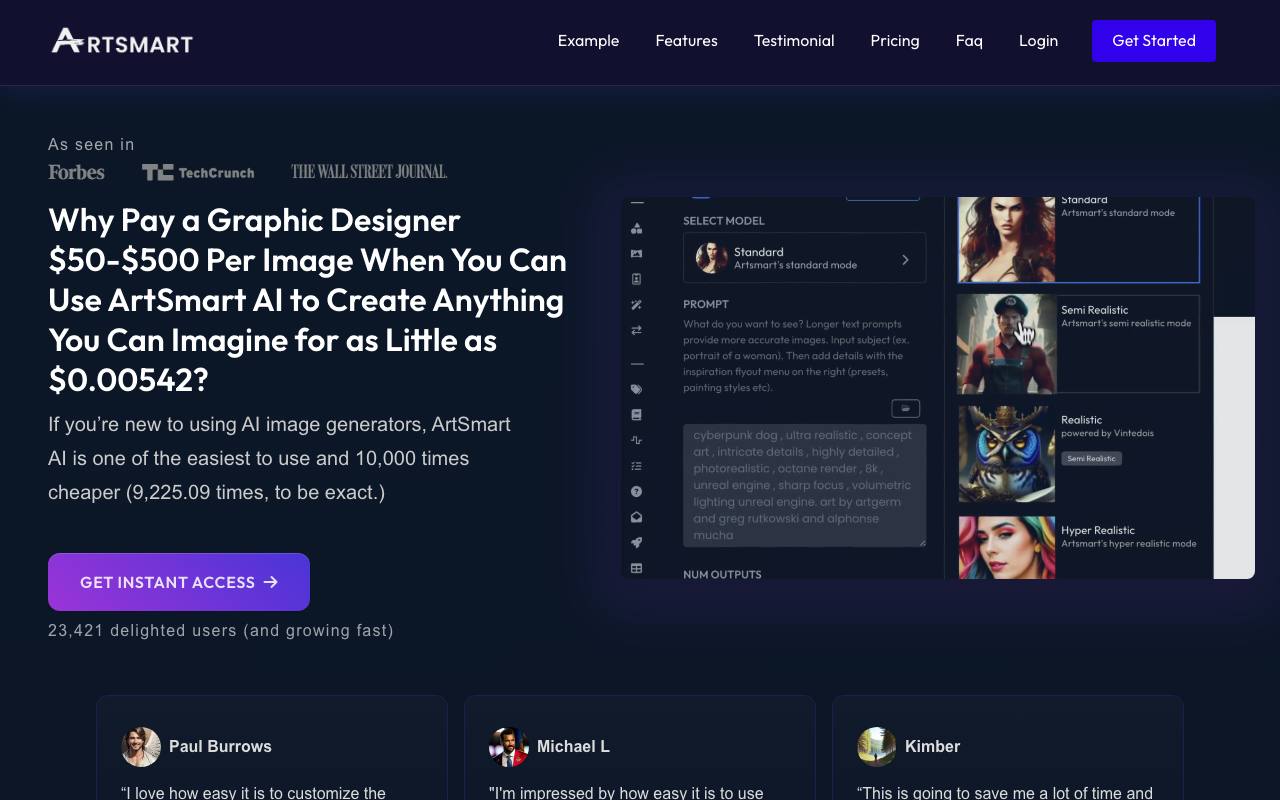Click the Get Started button

click(x=1154, y=41)
